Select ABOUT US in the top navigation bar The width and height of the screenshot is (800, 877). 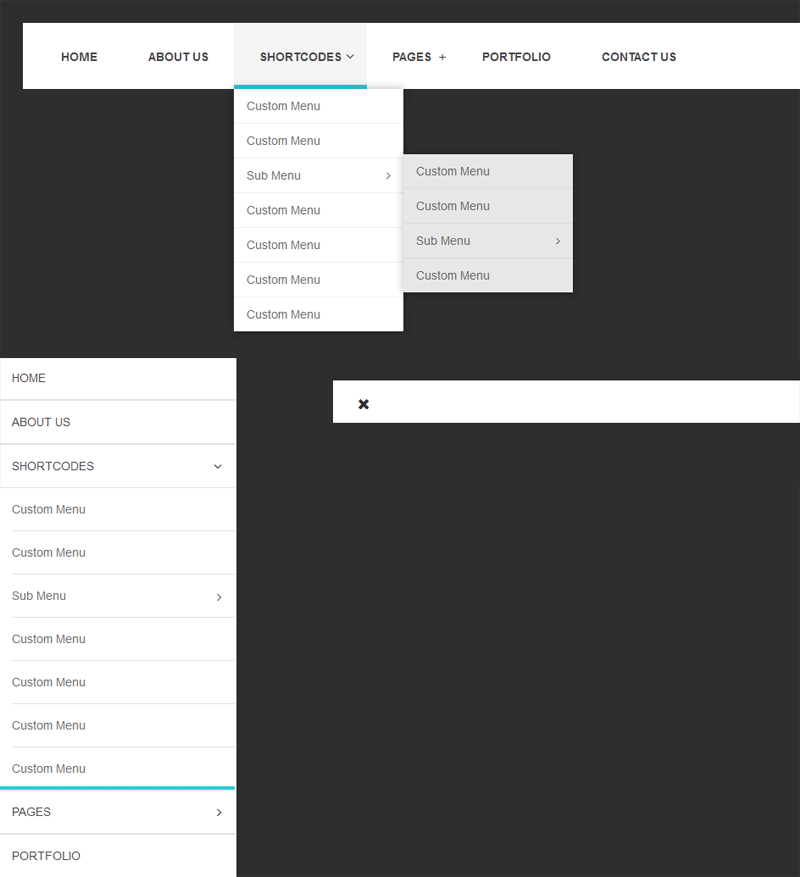(178, 57)
